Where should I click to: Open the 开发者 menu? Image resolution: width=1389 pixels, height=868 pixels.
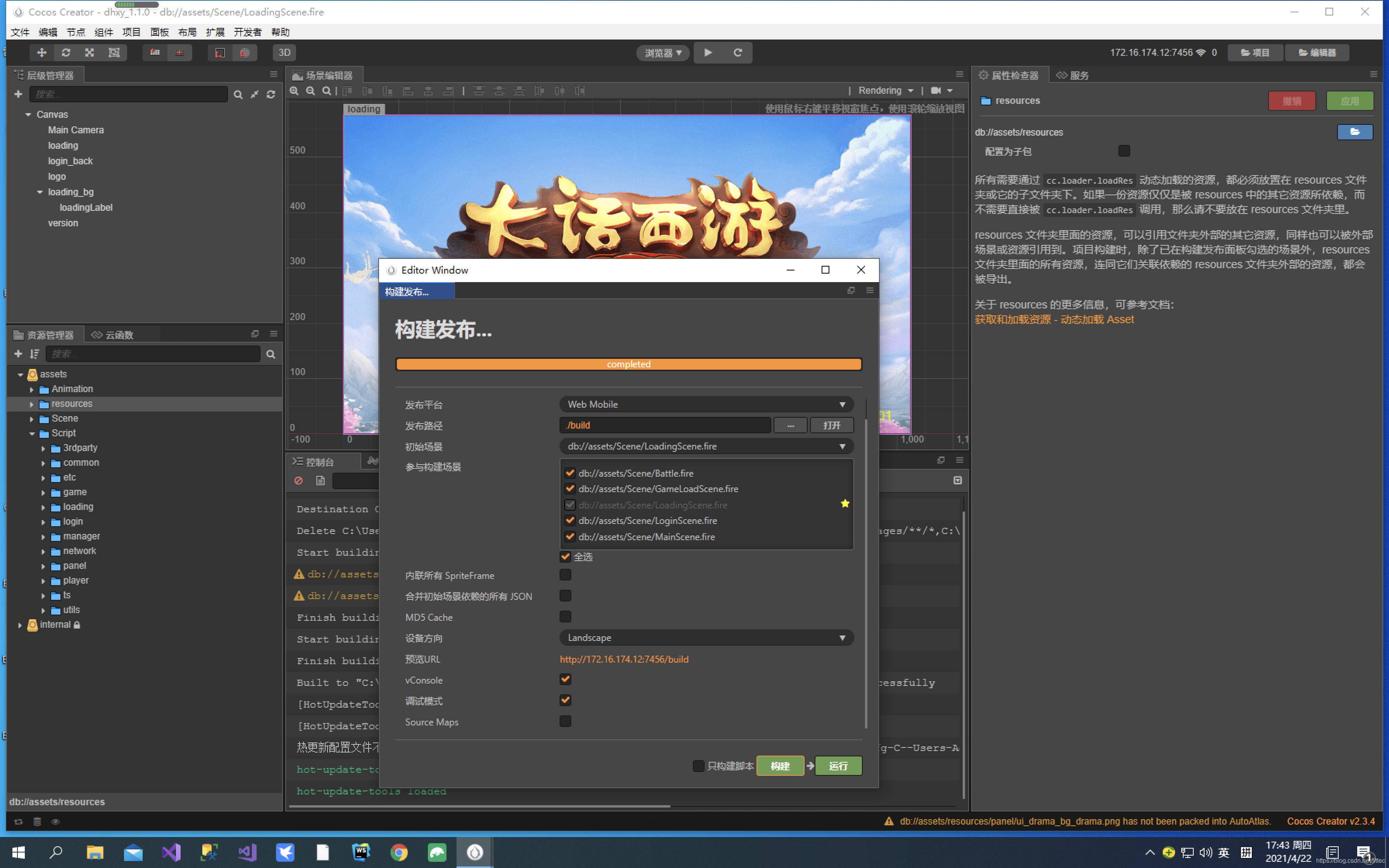247,32
